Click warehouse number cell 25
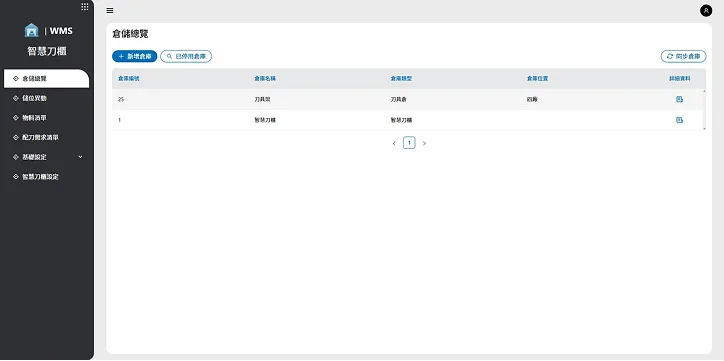 click(x=121, y=100)
